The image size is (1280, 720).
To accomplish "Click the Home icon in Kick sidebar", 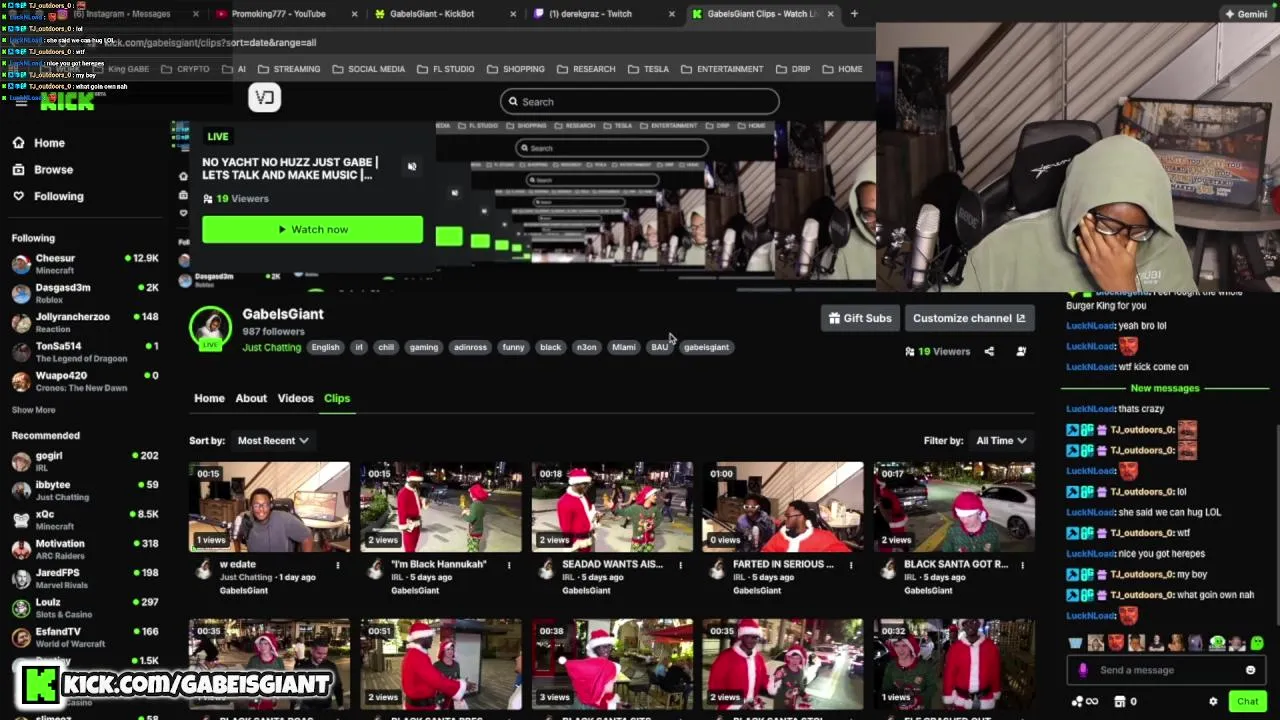I will 18,142.
